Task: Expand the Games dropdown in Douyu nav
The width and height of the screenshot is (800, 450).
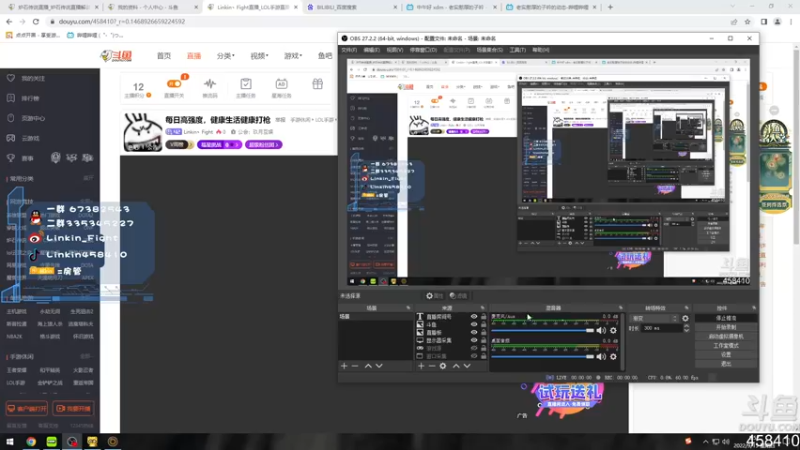Action: pos(293,56)
